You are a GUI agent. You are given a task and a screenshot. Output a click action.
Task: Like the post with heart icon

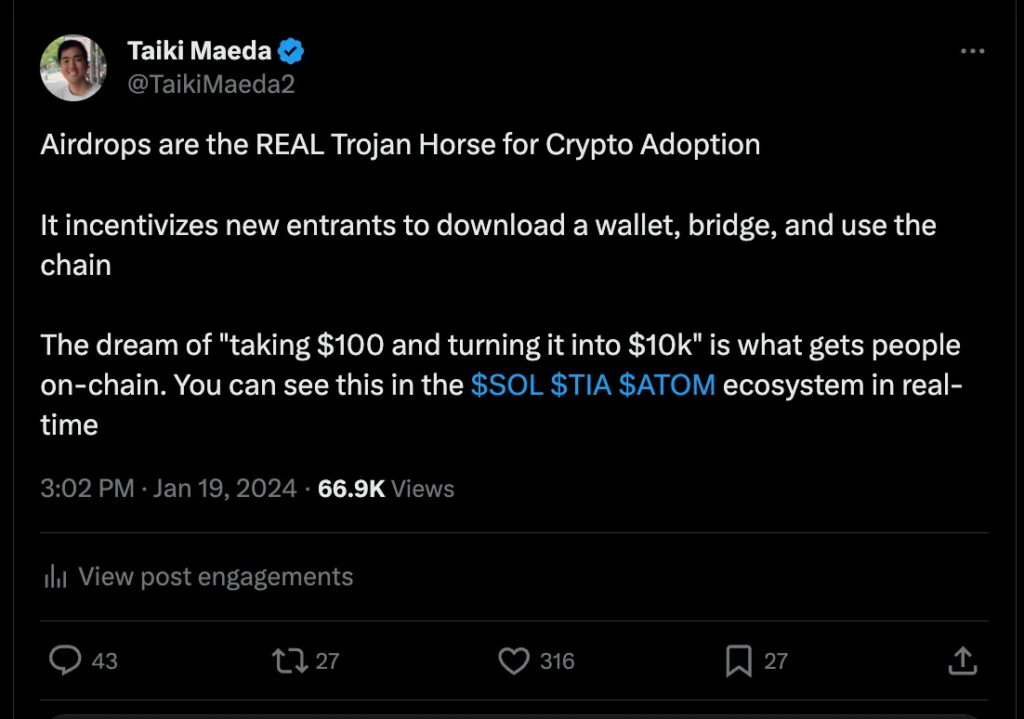point(513,660)
